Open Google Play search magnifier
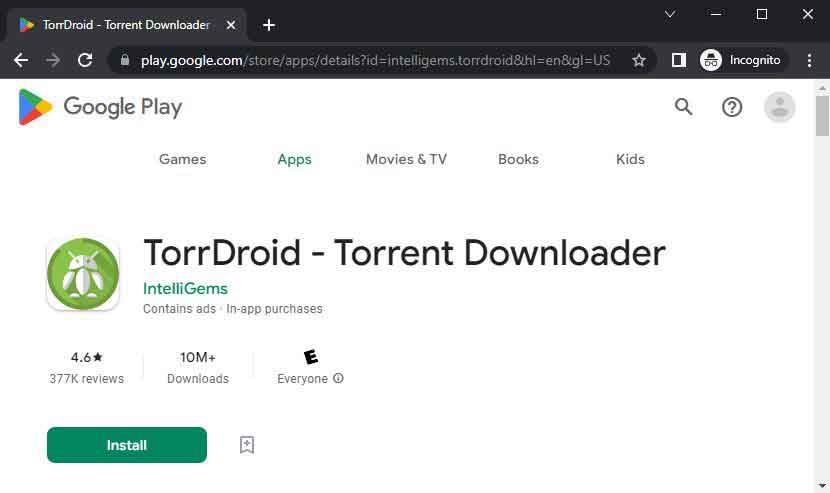 [x=683, y=107]
